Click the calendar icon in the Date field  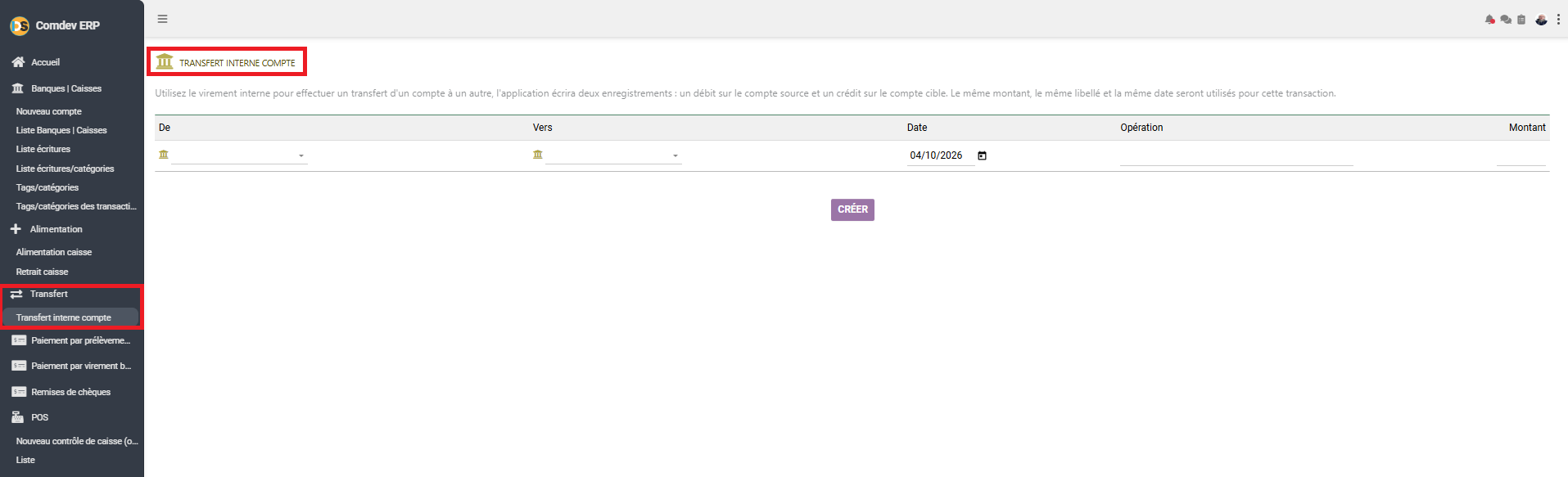982,155
